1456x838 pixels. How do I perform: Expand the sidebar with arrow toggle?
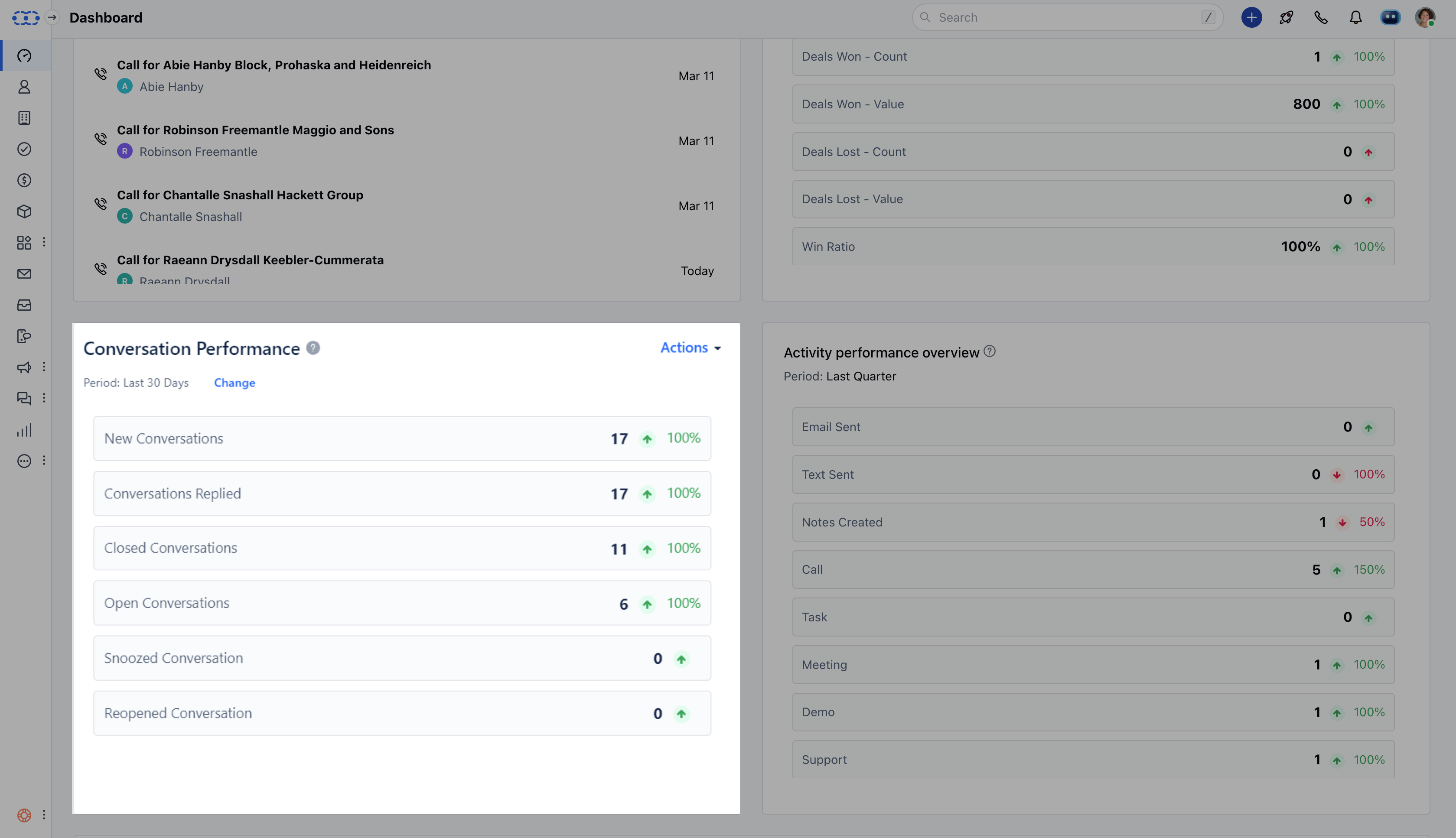coord(52,18)
